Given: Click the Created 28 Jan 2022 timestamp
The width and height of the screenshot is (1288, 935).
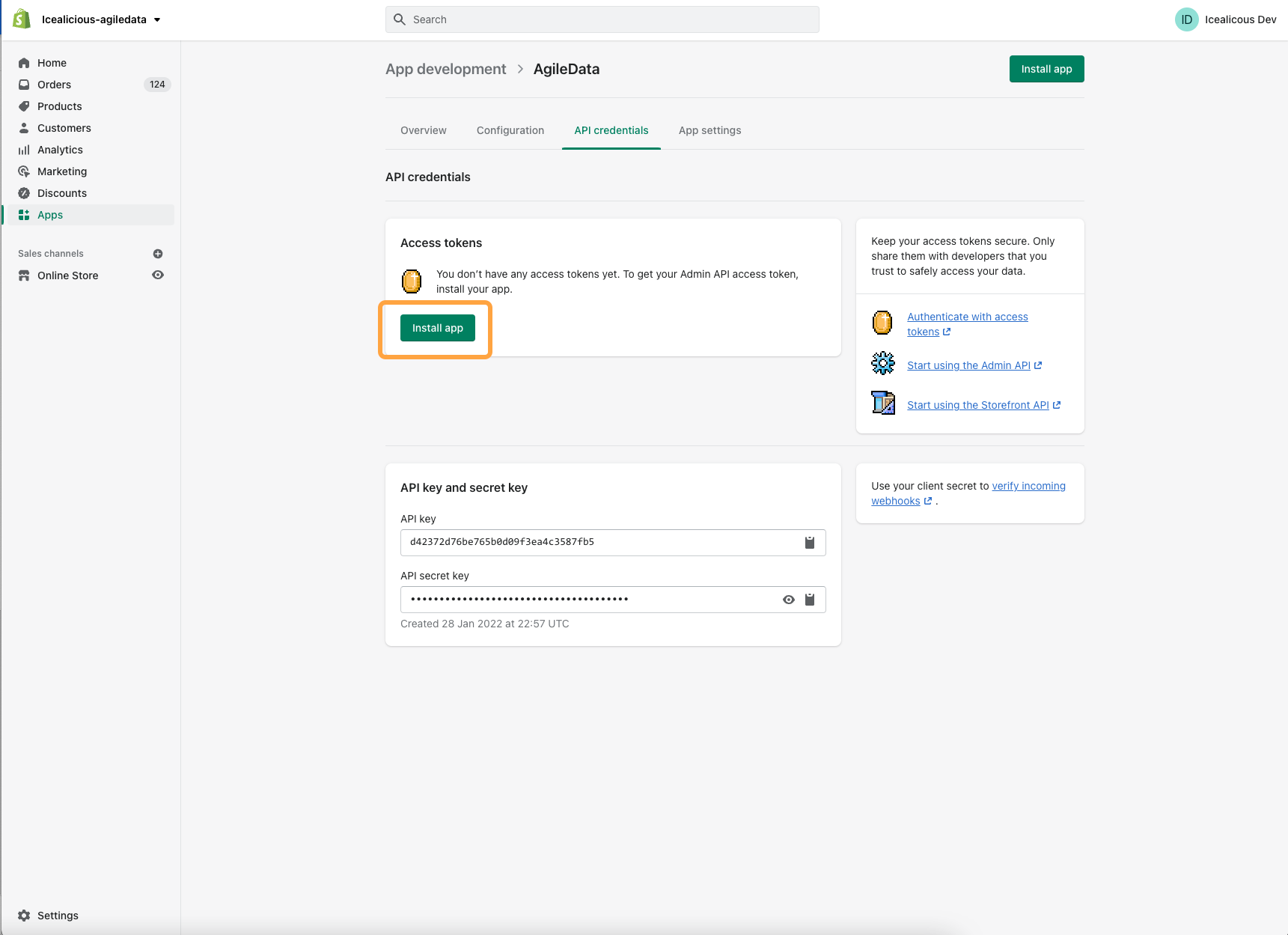Looking at the screenshot, I should point(485,624).
